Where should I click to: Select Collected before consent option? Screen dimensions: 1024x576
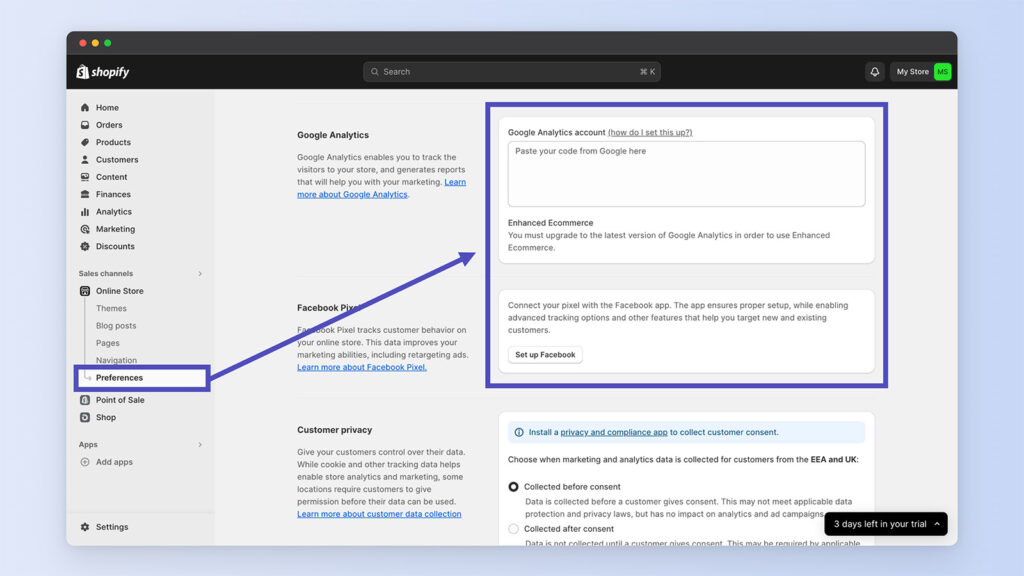514,487
